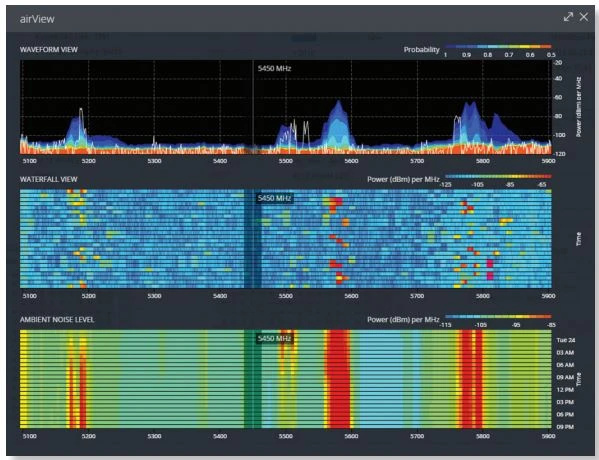Select the 5450 MHz marker in waveform view
Viewport: 599px width, 460px height.
point(274,68)
